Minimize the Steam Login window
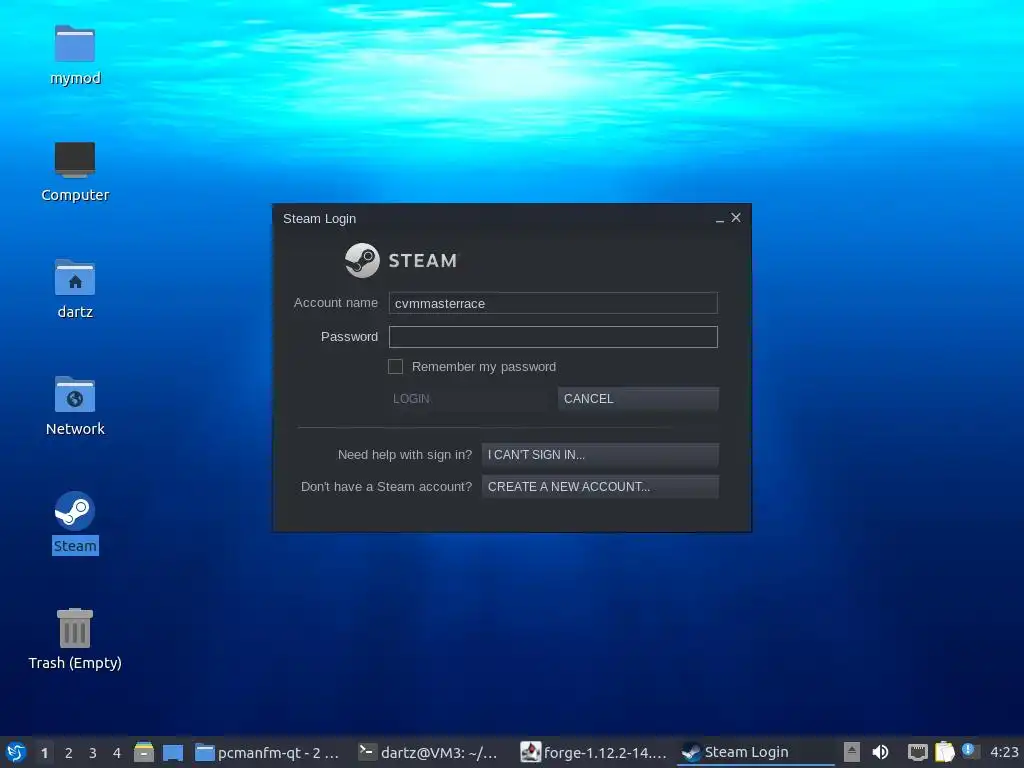The image size is (1024, 768). 719,219
